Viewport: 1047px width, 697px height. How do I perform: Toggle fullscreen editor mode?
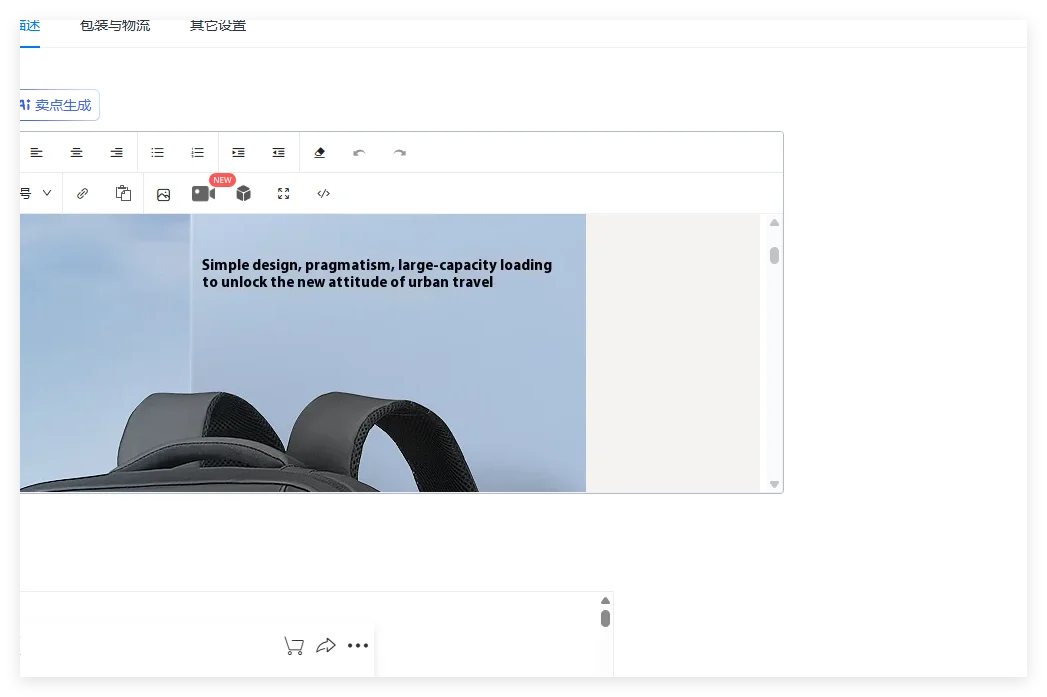pos(284,194)
